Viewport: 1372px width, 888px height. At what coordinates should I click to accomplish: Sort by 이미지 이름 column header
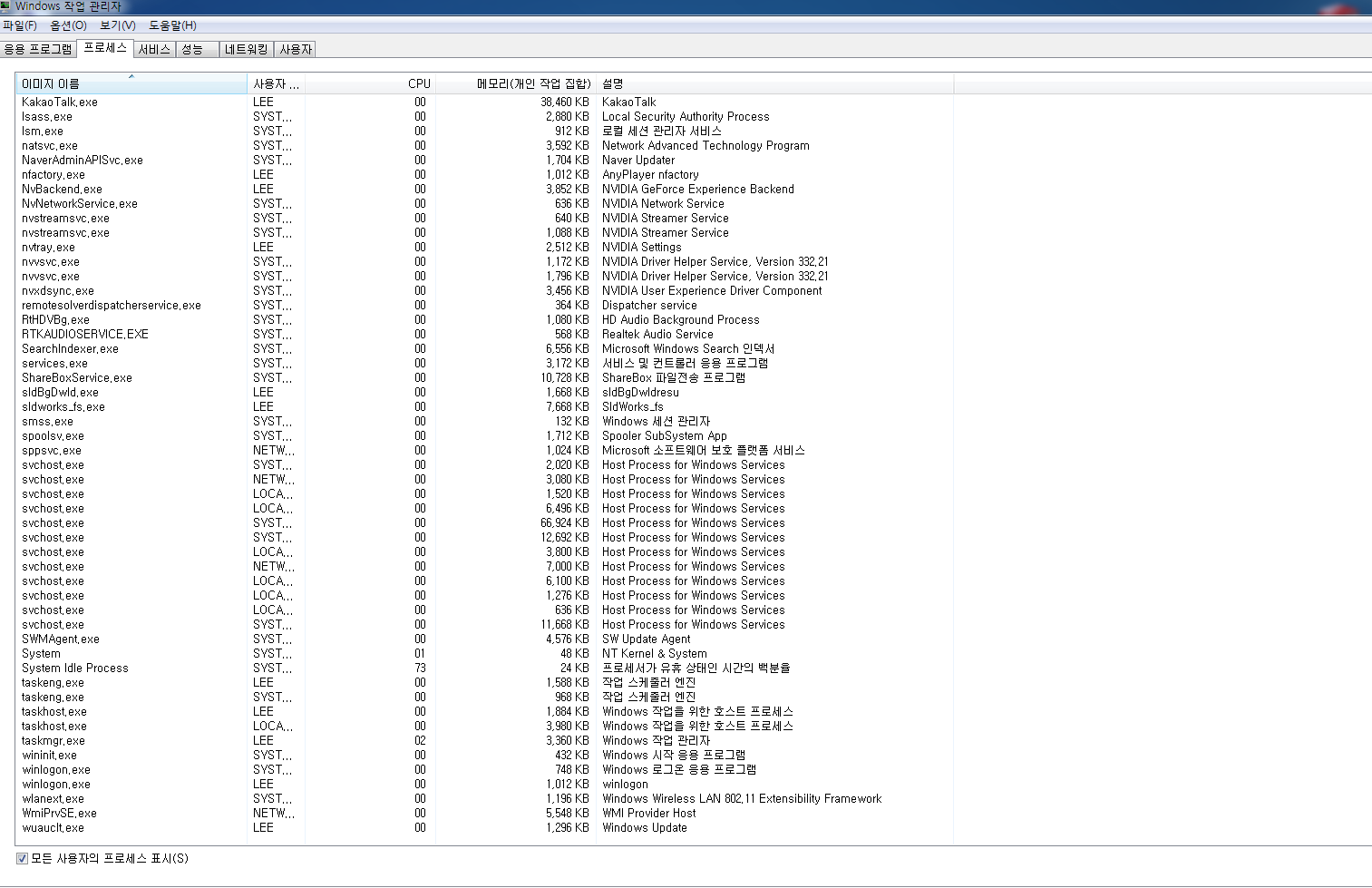click(x=131, y=83)
